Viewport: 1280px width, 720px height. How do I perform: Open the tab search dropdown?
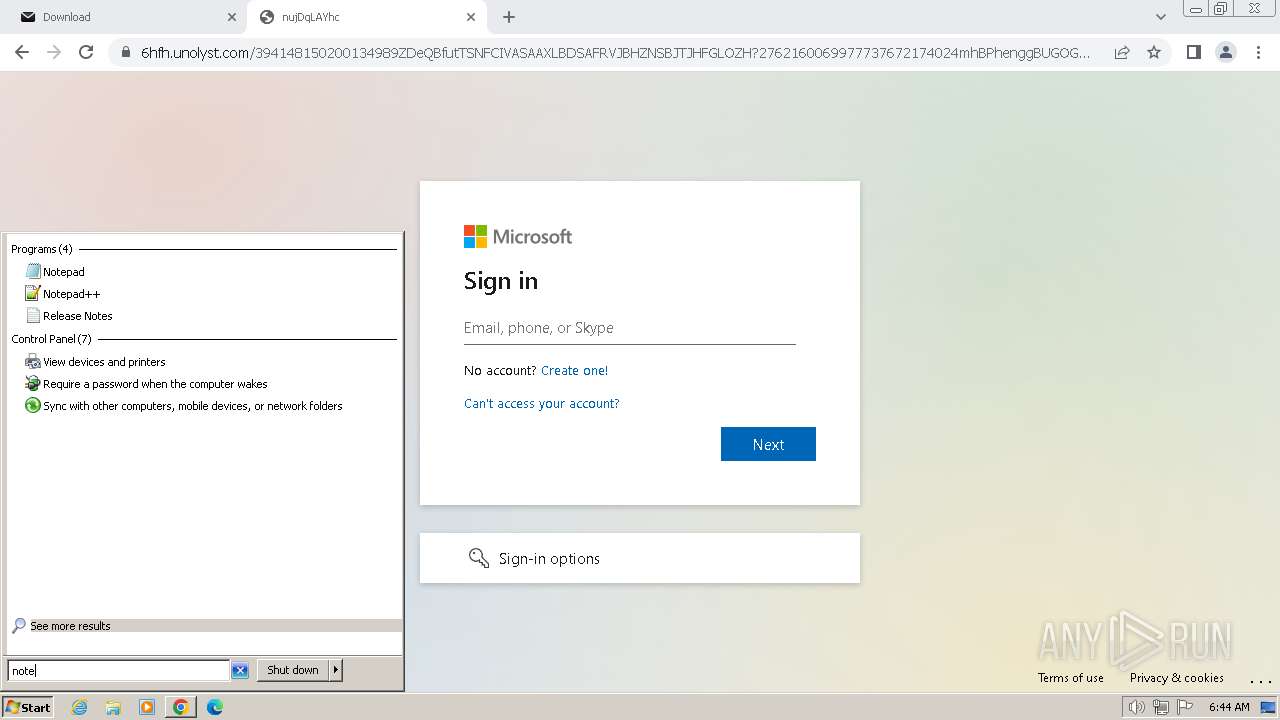click(x=1161, y=17)
